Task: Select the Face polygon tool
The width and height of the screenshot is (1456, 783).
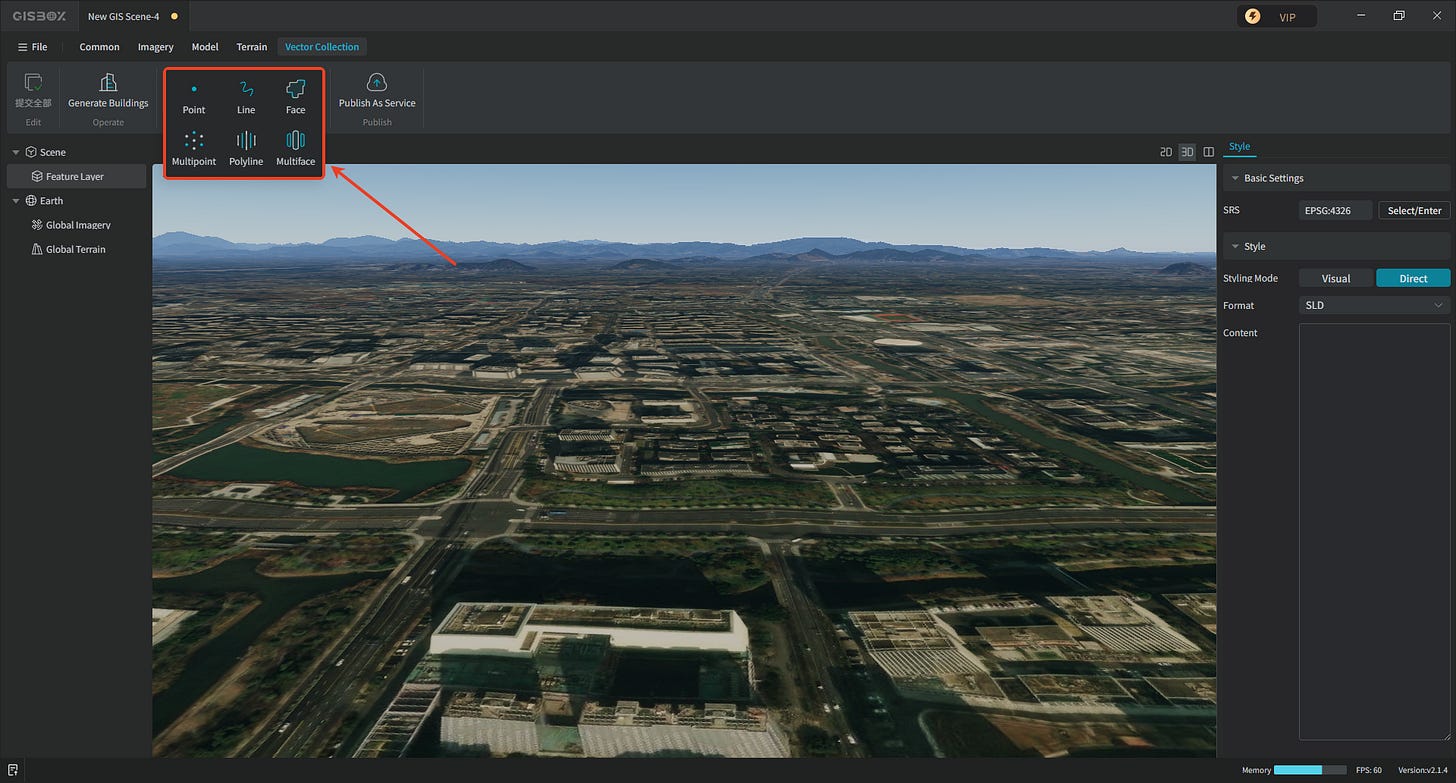Action: pyautogui.click(x=295, y=97)
